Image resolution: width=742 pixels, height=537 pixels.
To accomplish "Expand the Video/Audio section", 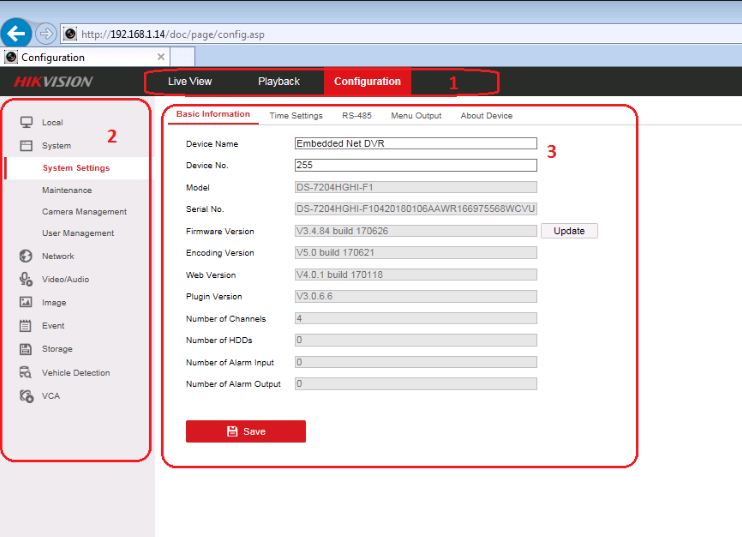I will click(65, 279).
